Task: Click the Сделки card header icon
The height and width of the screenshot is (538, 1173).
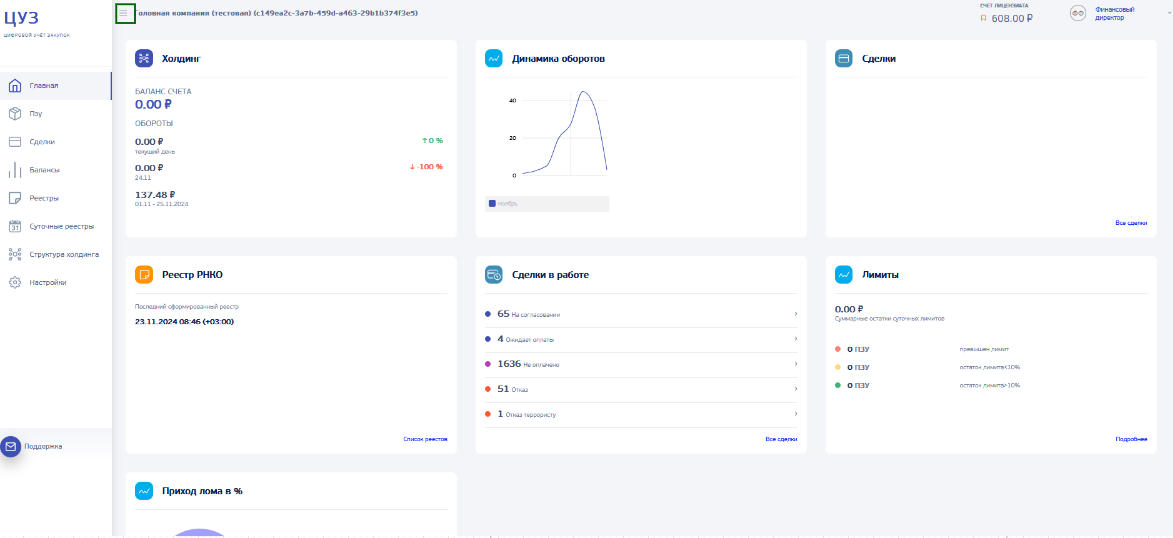Action: (844, 58)
